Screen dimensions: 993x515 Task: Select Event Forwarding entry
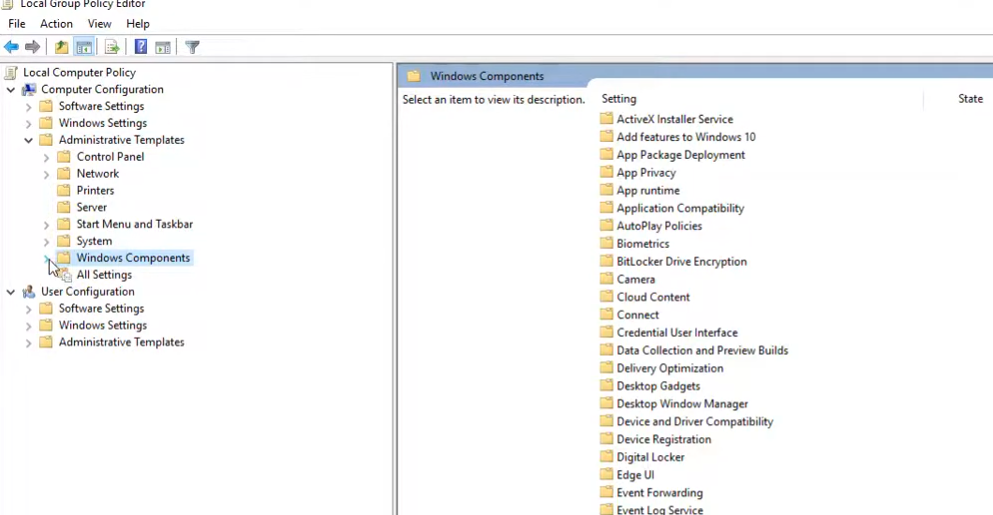pos(659,492)
